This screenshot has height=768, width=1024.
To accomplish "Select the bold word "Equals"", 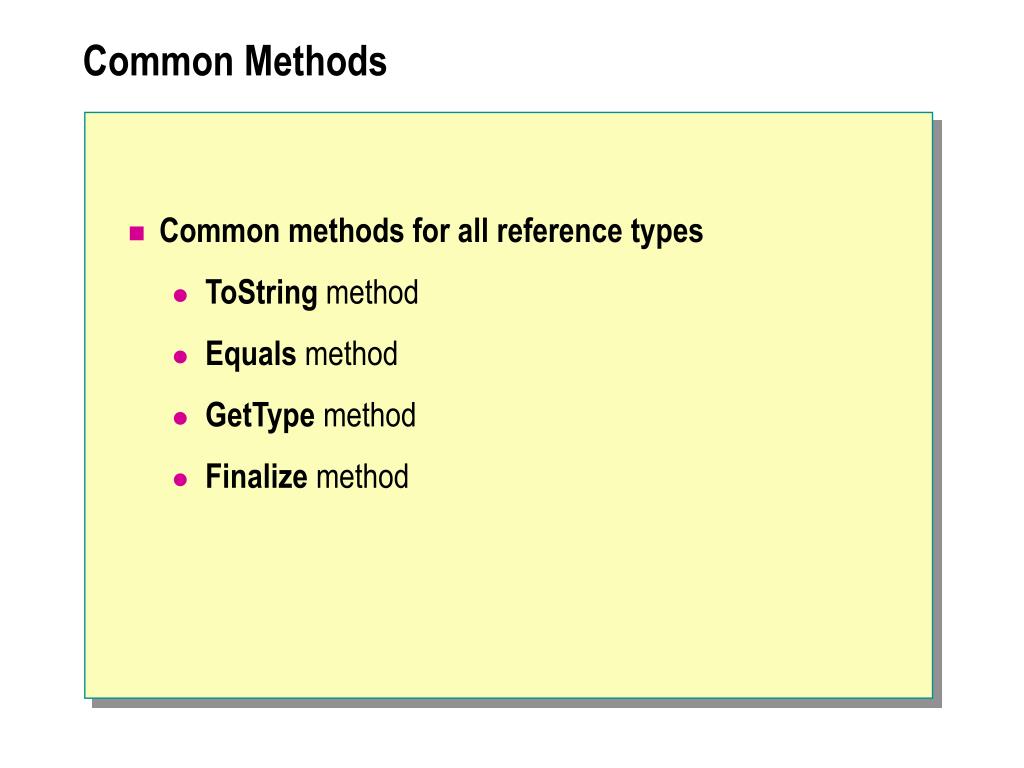I will (x=251, y=355).
